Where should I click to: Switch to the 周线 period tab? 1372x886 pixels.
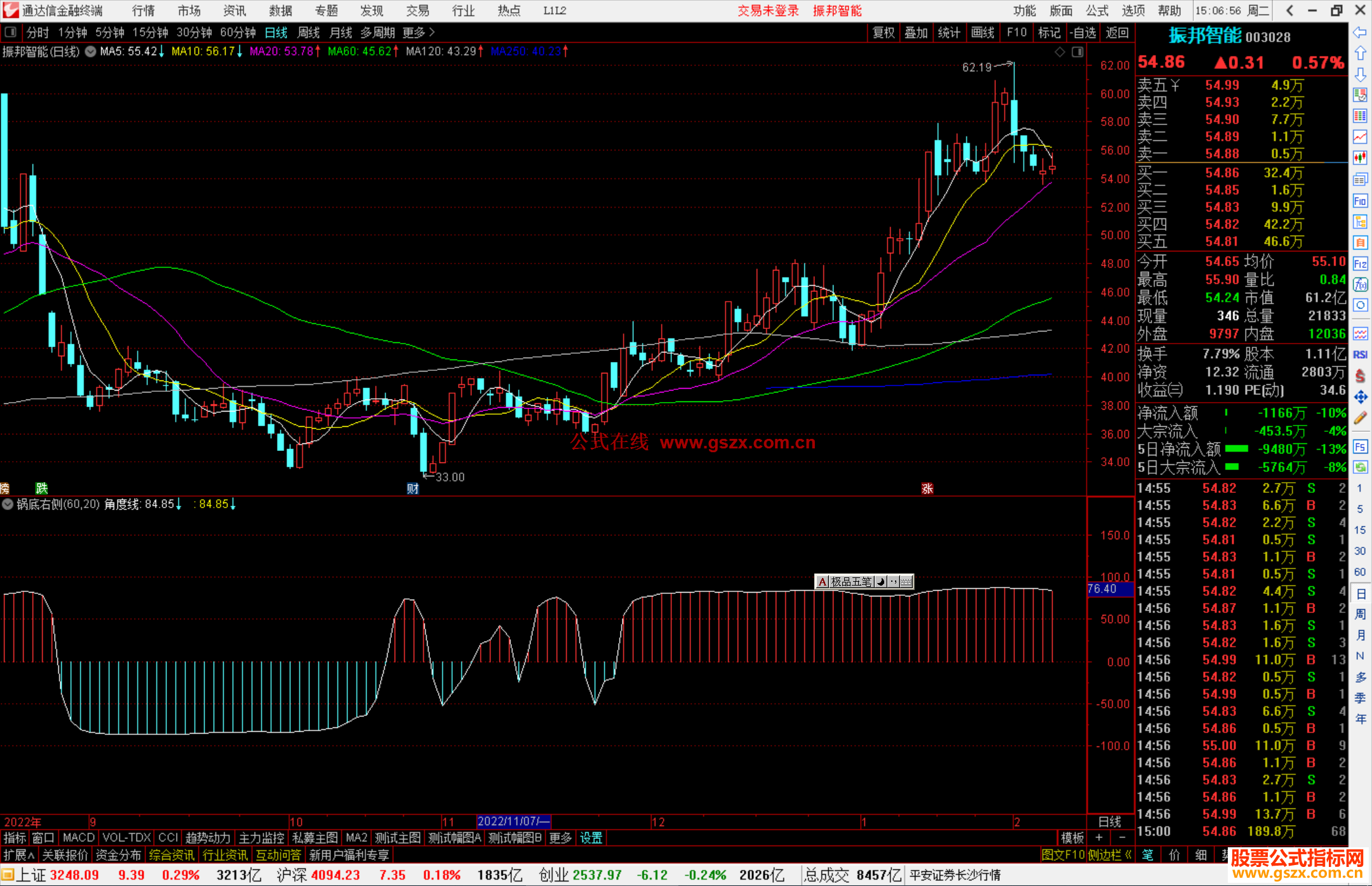tap(309, 32)
